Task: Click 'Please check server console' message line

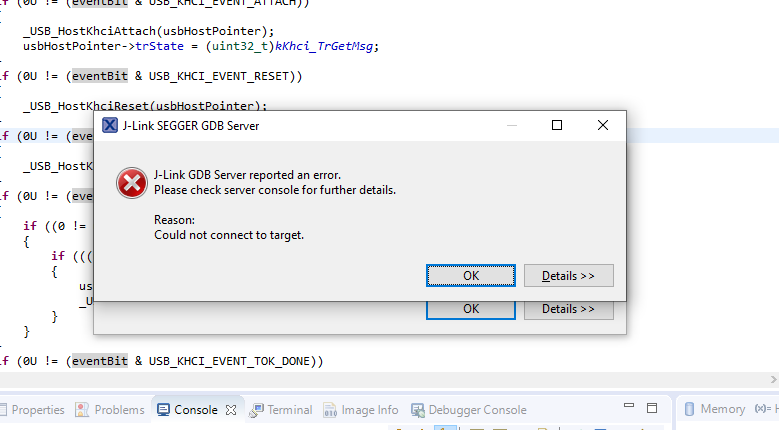Action: [275, 190]
